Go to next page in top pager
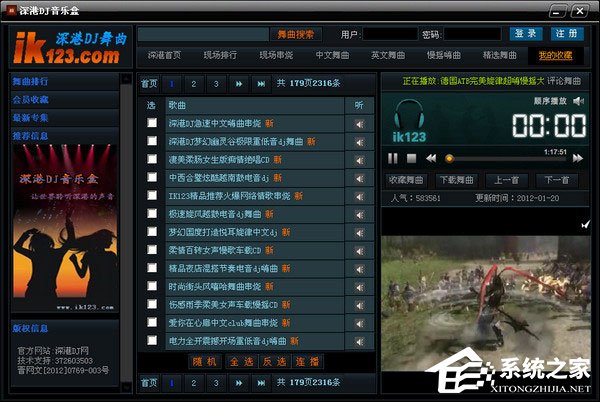Viewport: 600px width, 402px height. click(x=239, y=83)
